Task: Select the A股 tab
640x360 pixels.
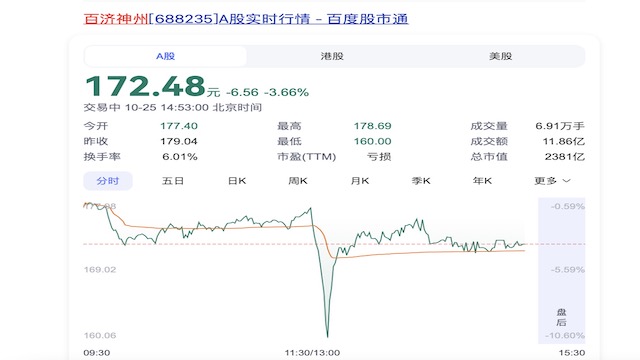Action: coord(165,56)
